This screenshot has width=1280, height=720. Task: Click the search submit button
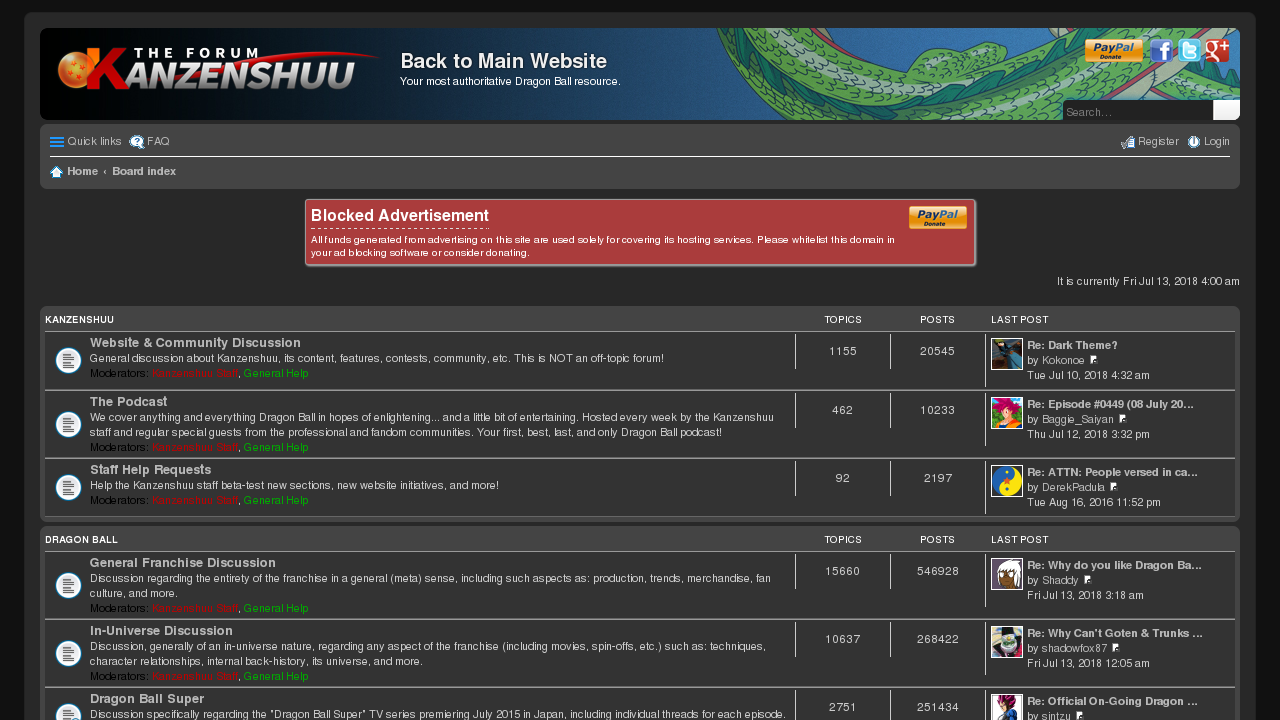pyautogui.click(x=1226, y=111)
